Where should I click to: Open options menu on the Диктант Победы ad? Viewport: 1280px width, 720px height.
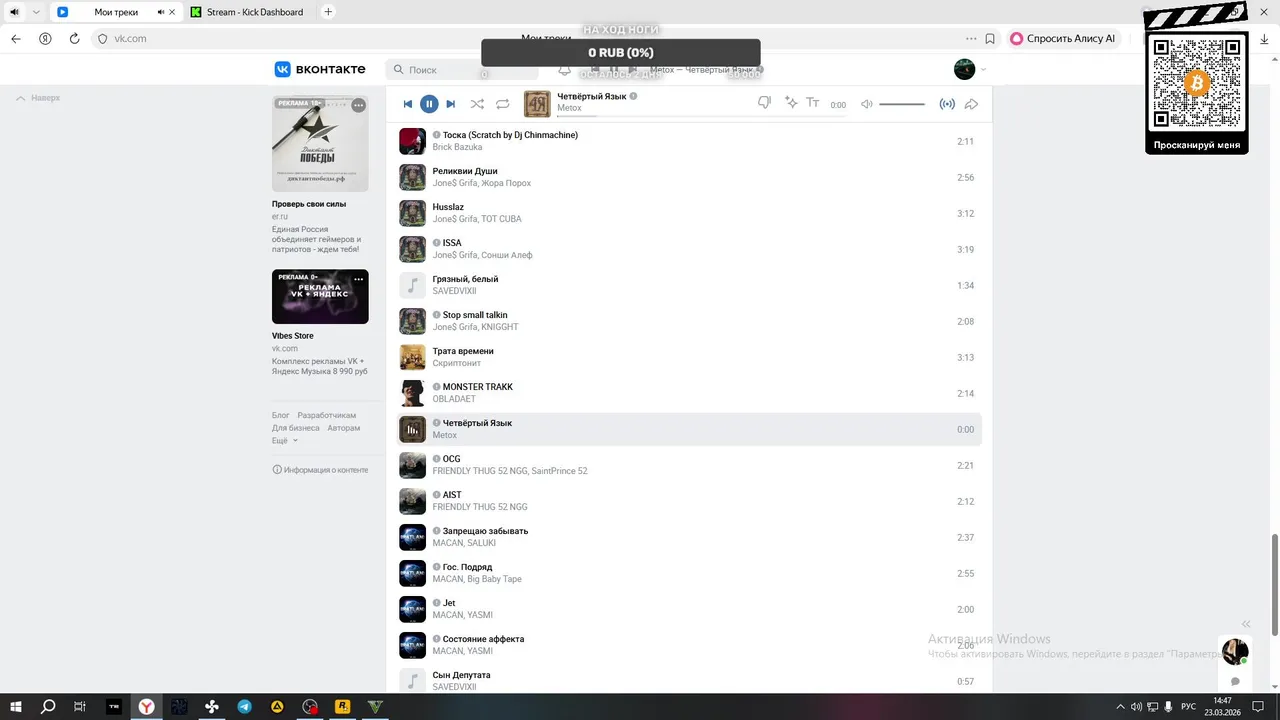click(358, 105)
